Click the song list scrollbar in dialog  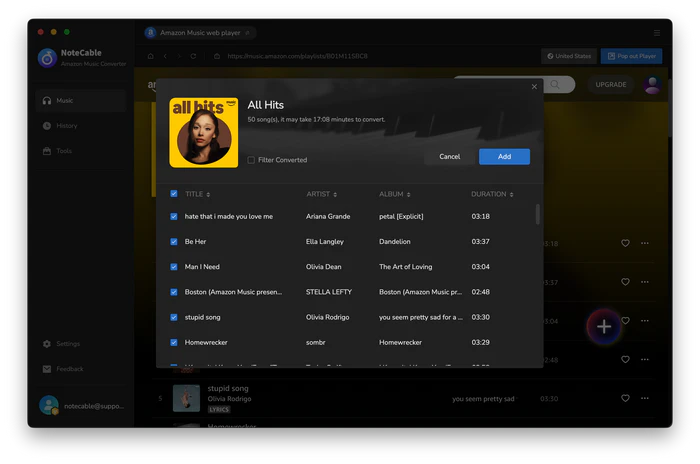click(x=537, y=214)
